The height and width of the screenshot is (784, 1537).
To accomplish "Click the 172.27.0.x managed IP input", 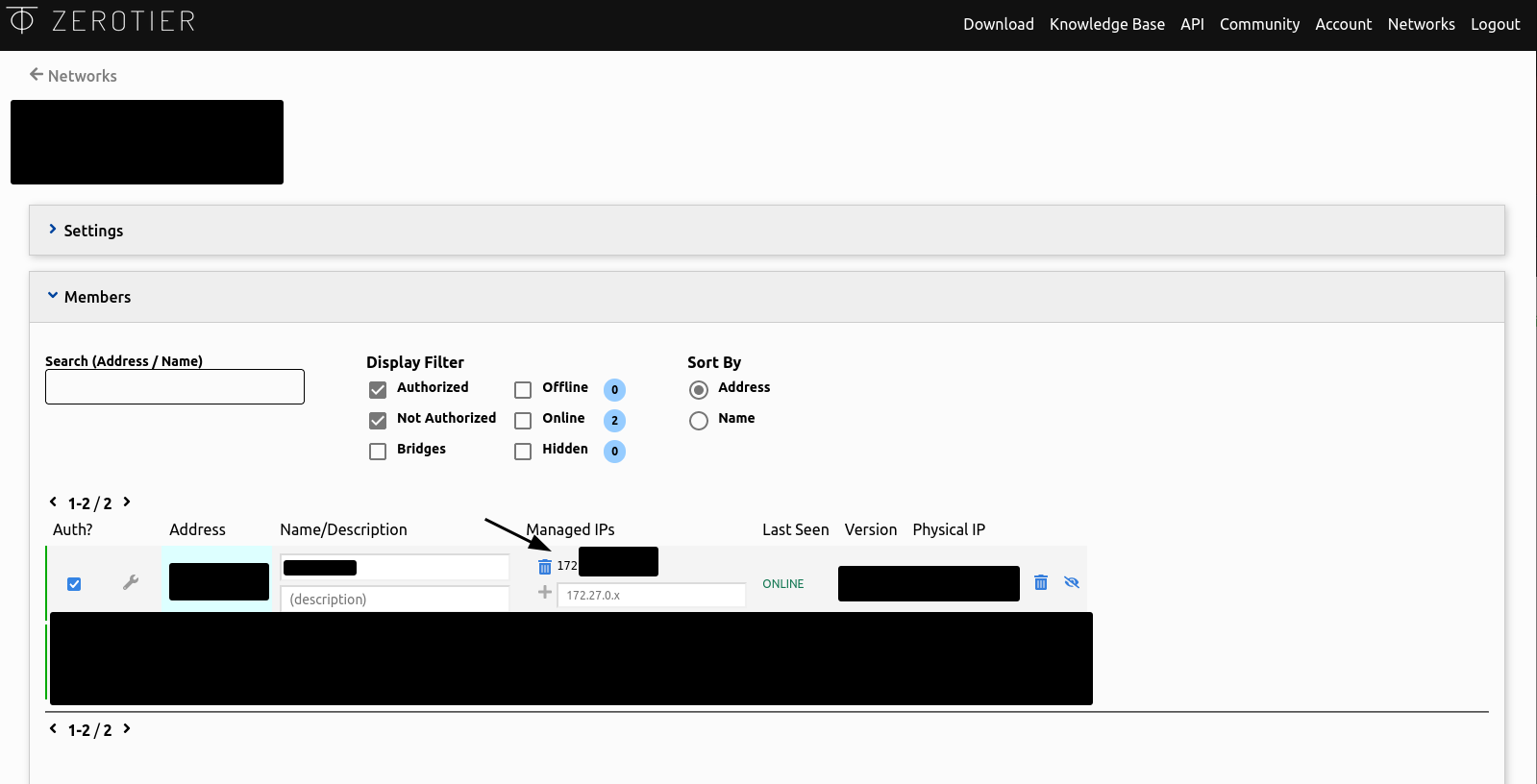I will click(x=651, y=595).
